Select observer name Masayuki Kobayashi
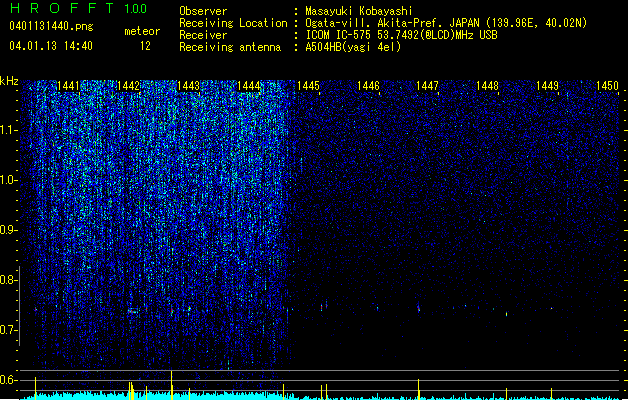The height and width of the screenshot is (400, 629). pos(359,11)
